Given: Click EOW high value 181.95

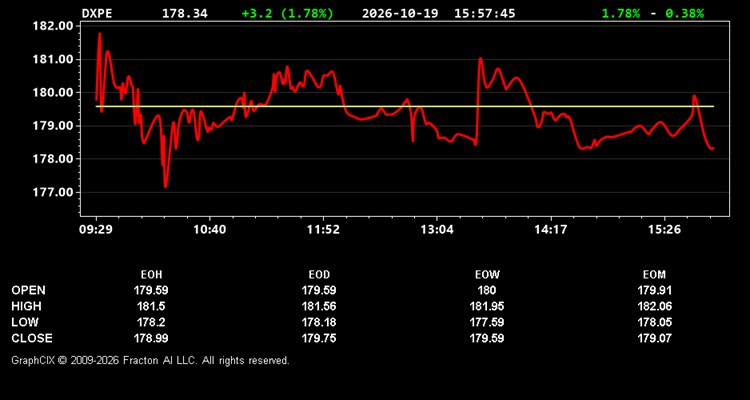Looking at the screenshot, I should point(487,306).
